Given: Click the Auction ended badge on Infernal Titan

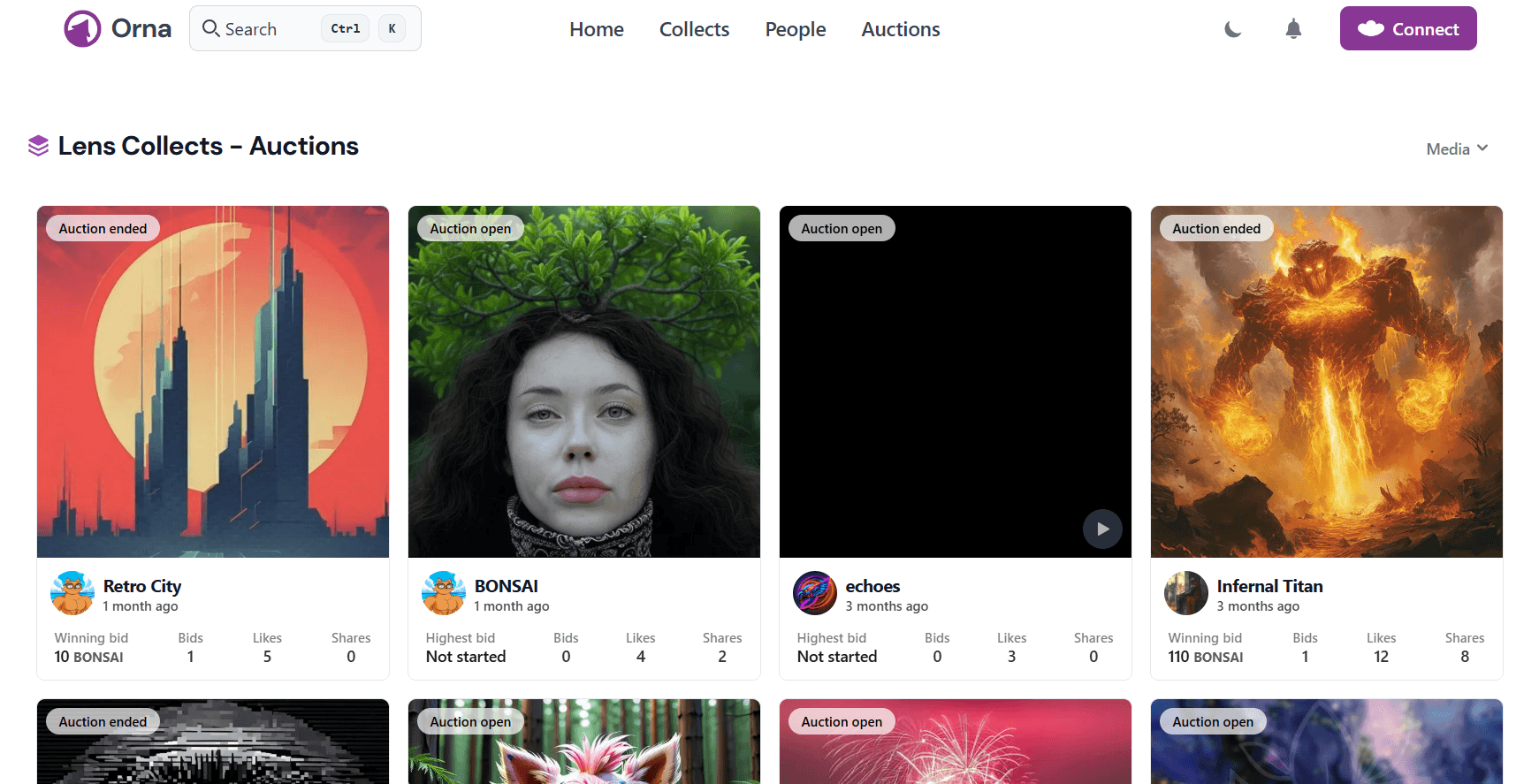Looking at the screenshot, I should pyautogui.click(x=1216, y=228).
